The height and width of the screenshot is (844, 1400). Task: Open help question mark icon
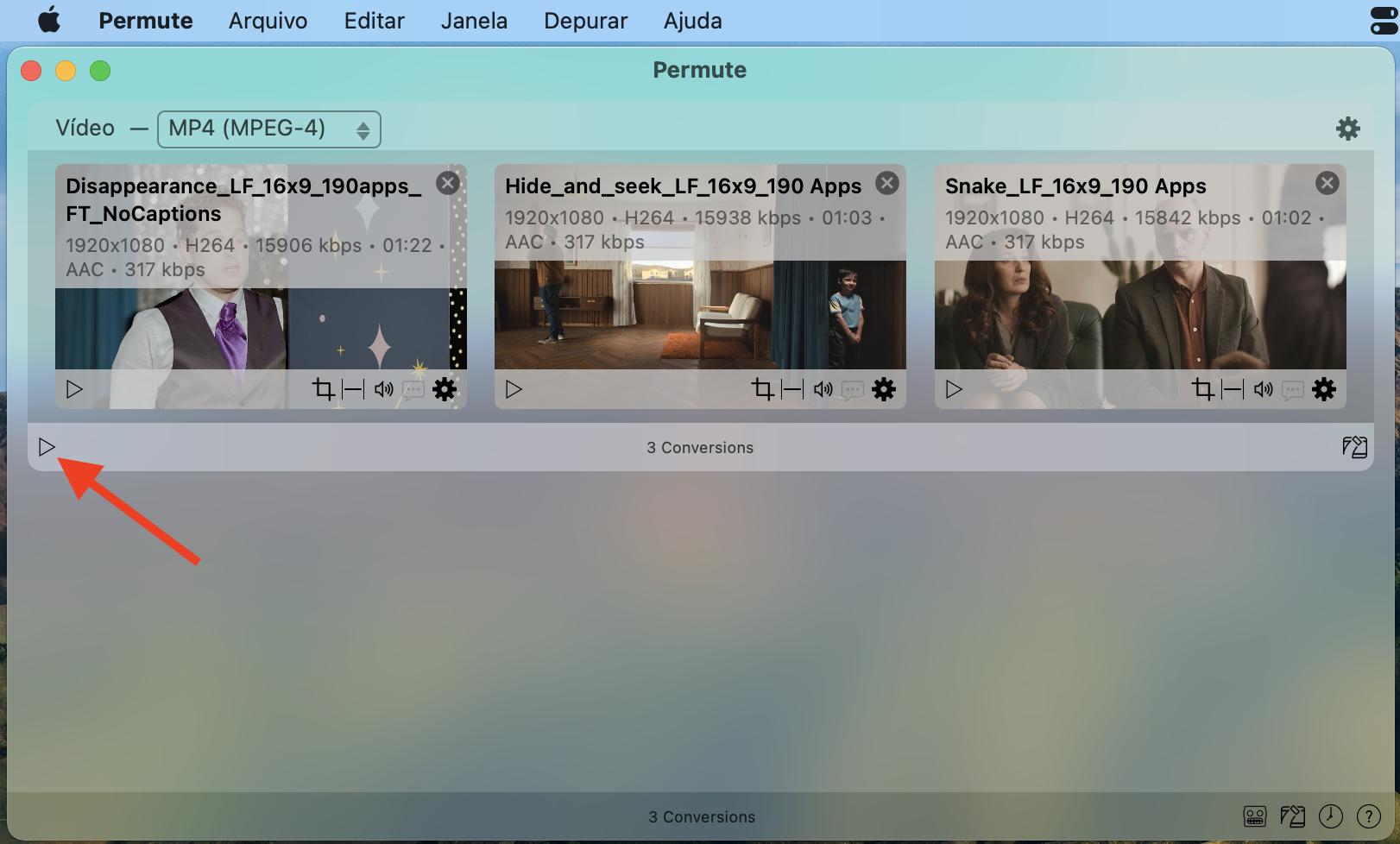click(x=1369, y=816)
